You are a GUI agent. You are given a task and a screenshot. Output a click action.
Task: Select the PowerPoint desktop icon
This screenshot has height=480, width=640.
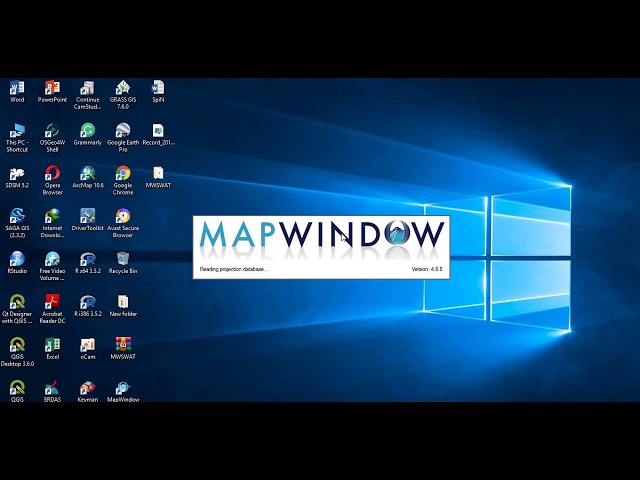coord(52,91)
